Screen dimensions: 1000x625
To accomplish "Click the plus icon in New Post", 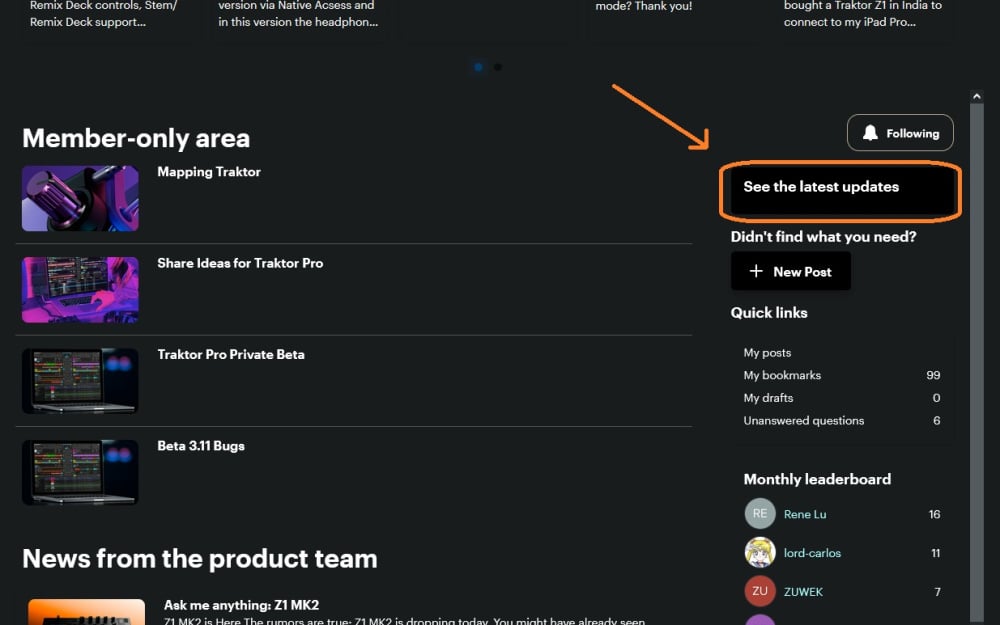I will pos(756,271).
